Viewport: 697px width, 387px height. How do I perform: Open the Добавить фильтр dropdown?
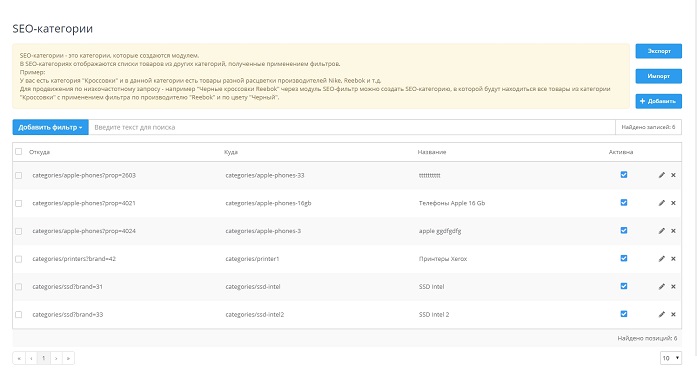[50, 127]
